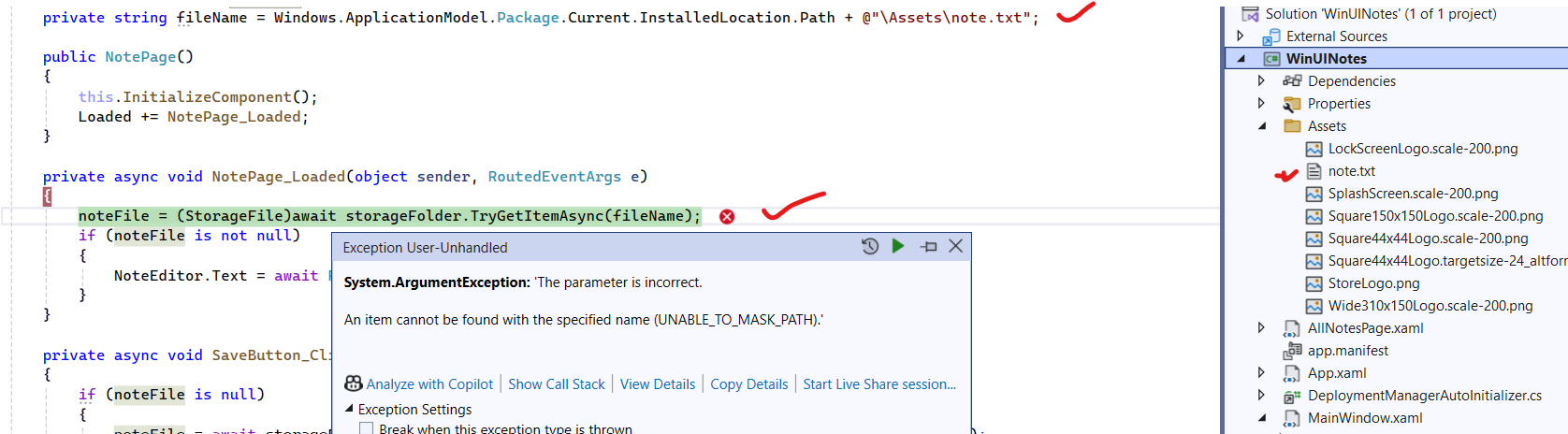Click the Properties wrench icon

pyautogui.click(x=1292, y=104)
